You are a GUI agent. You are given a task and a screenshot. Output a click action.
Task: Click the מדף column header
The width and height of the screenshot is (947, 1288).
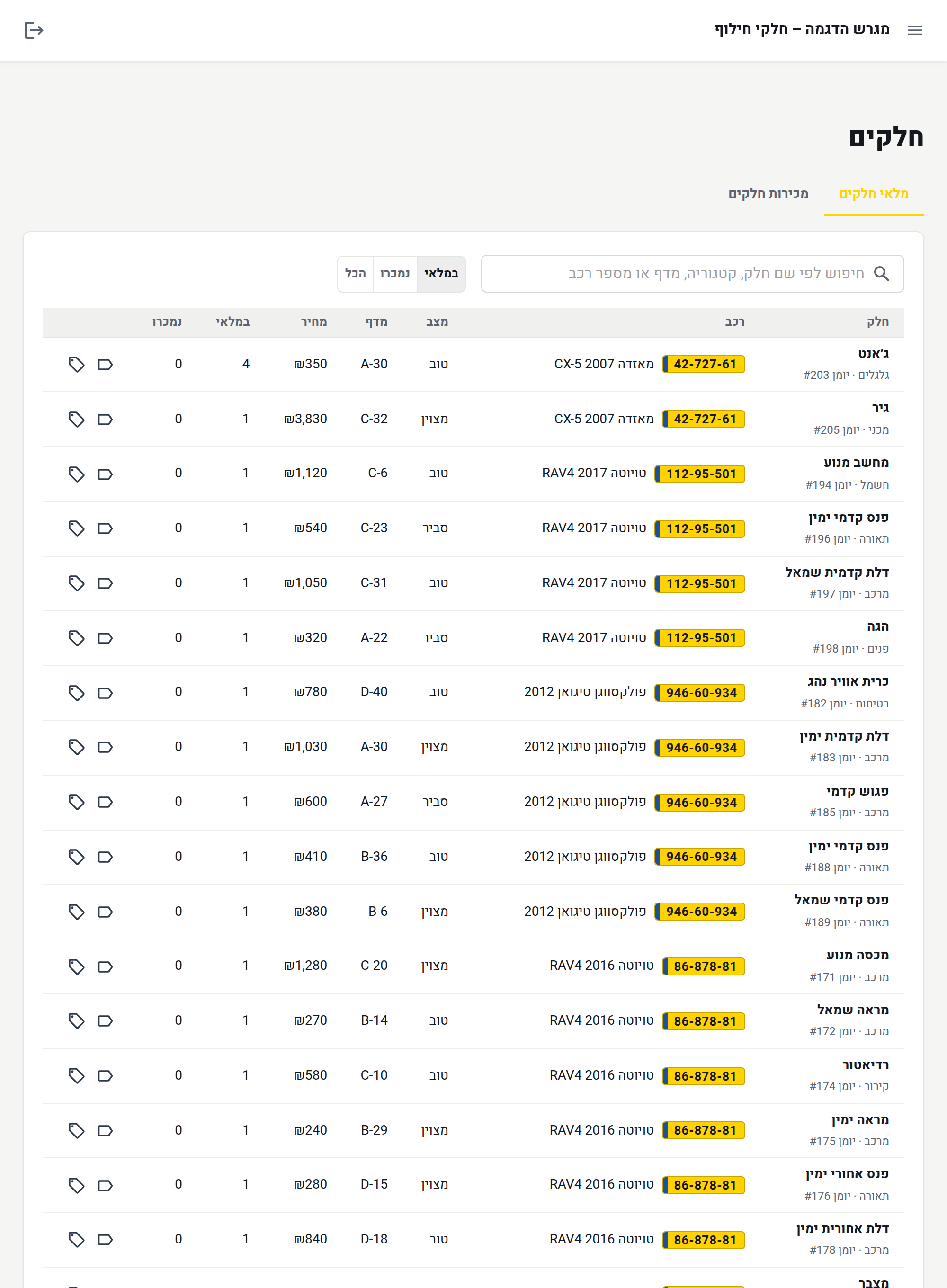click(376, 322)
